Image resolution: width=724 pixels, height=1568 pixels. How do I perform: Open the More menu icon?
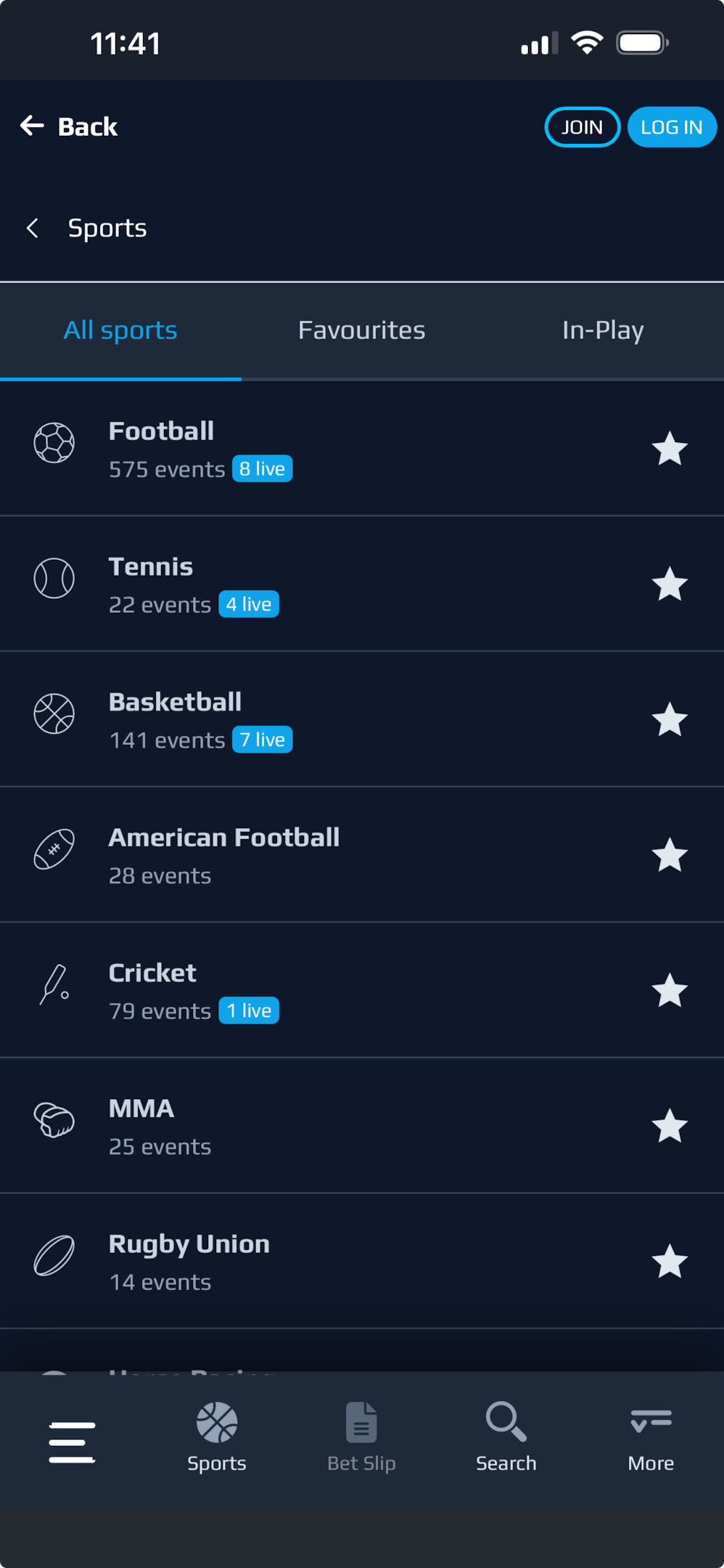651,1421
